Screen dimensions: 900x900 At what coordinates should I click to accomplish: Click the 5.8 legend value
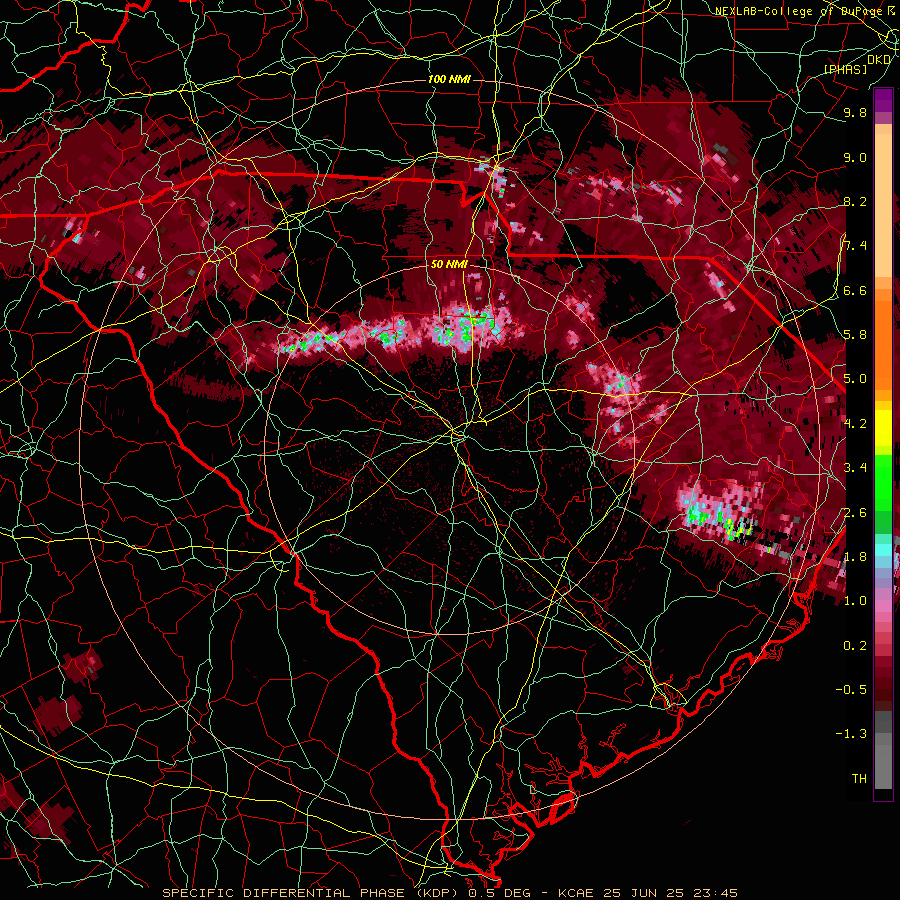[x=855, y=335]
